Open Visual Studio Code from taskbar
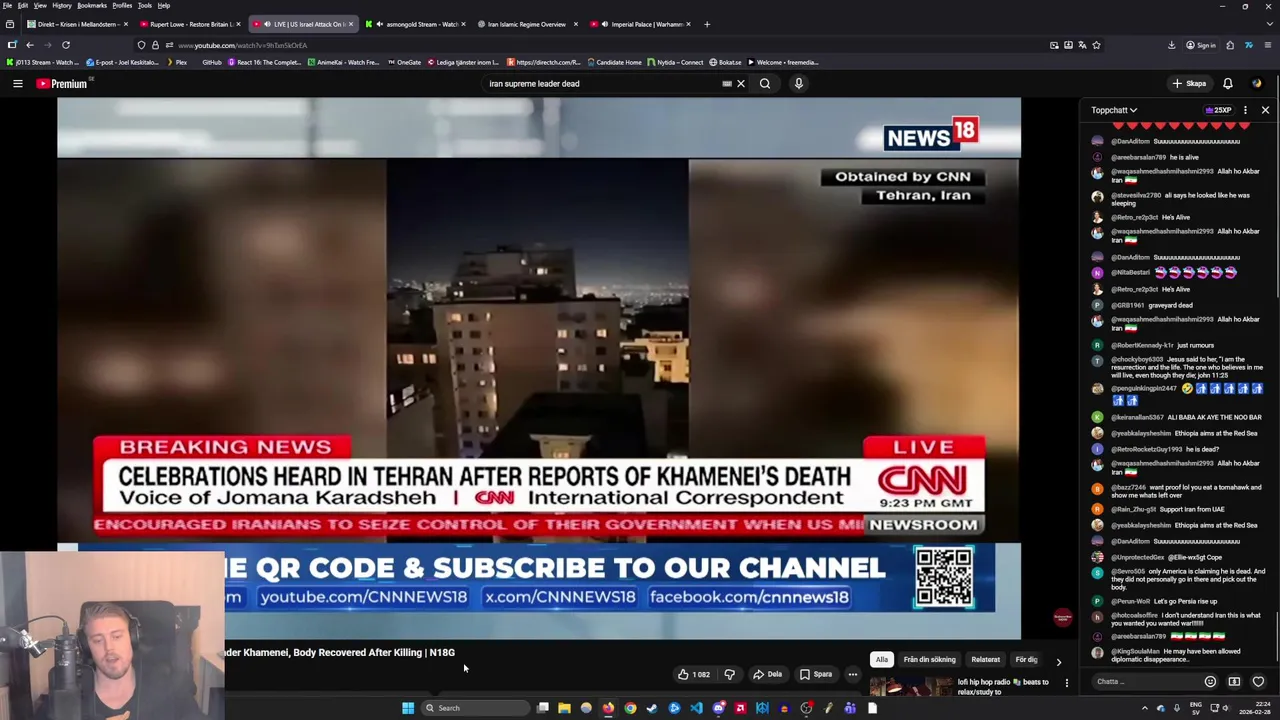The width and height of the screenshot is (1280, 720). (x=696, y=708)
